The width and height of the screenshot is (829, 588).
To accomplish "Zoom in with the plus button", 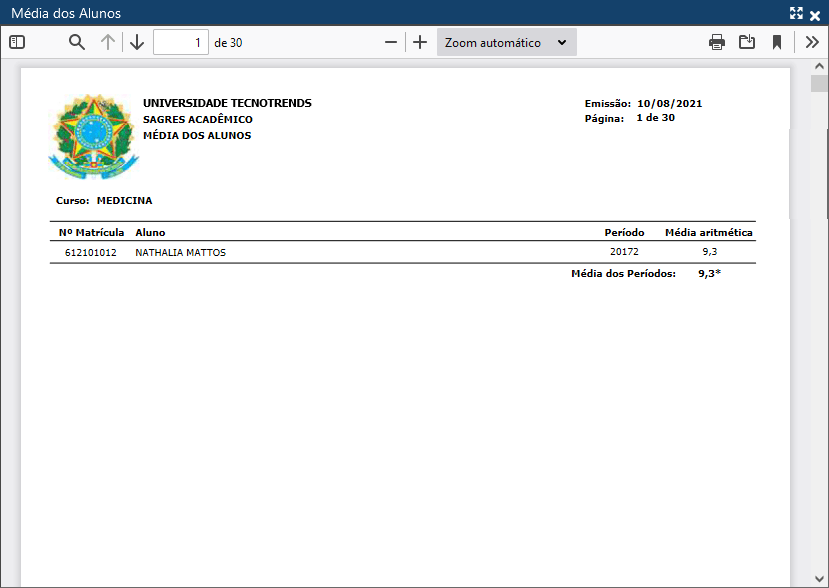I will tap(420, 42).
